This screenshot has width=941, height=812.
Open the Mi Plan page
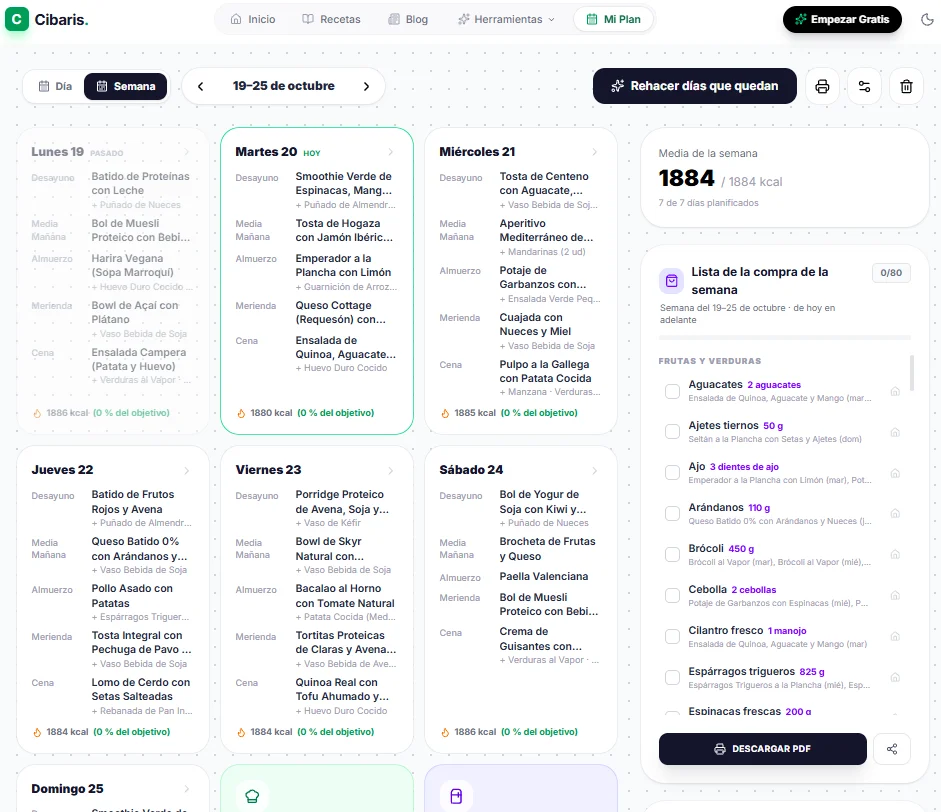click(613, 19)
